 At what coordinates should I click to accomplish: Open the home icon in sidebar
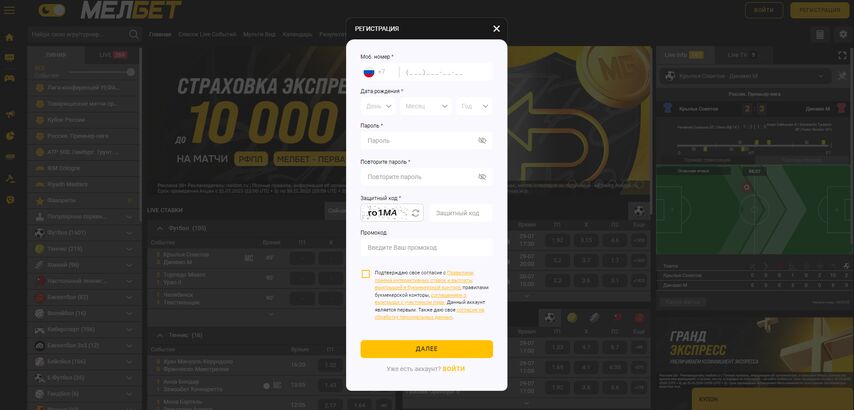[9, 38]
